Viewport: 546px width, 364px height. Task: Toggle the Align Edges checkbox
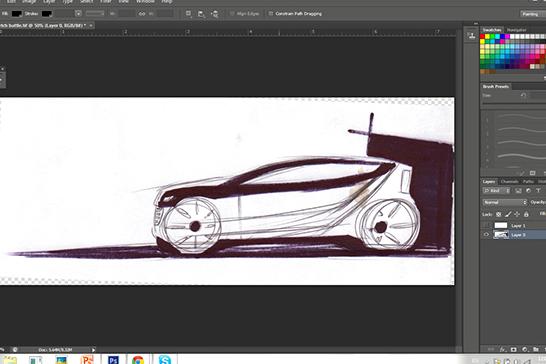pos(232,14)
